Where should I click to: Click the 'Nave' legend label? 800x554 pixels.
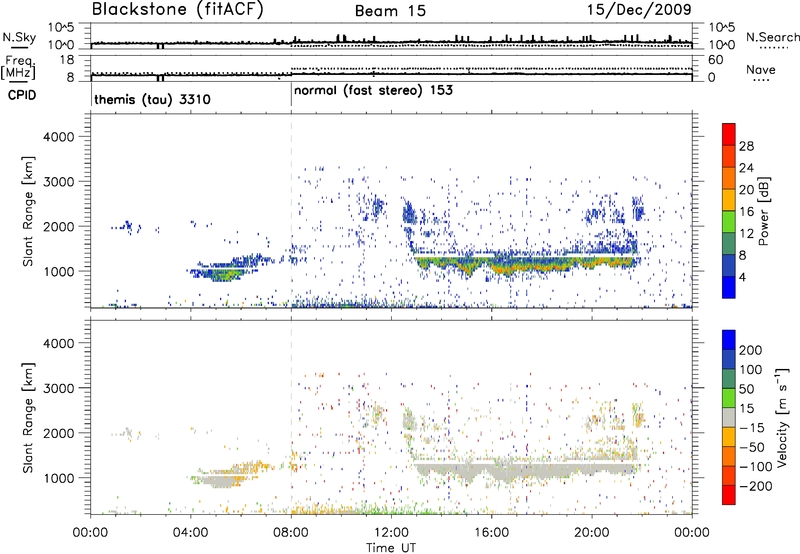(761, 69)
